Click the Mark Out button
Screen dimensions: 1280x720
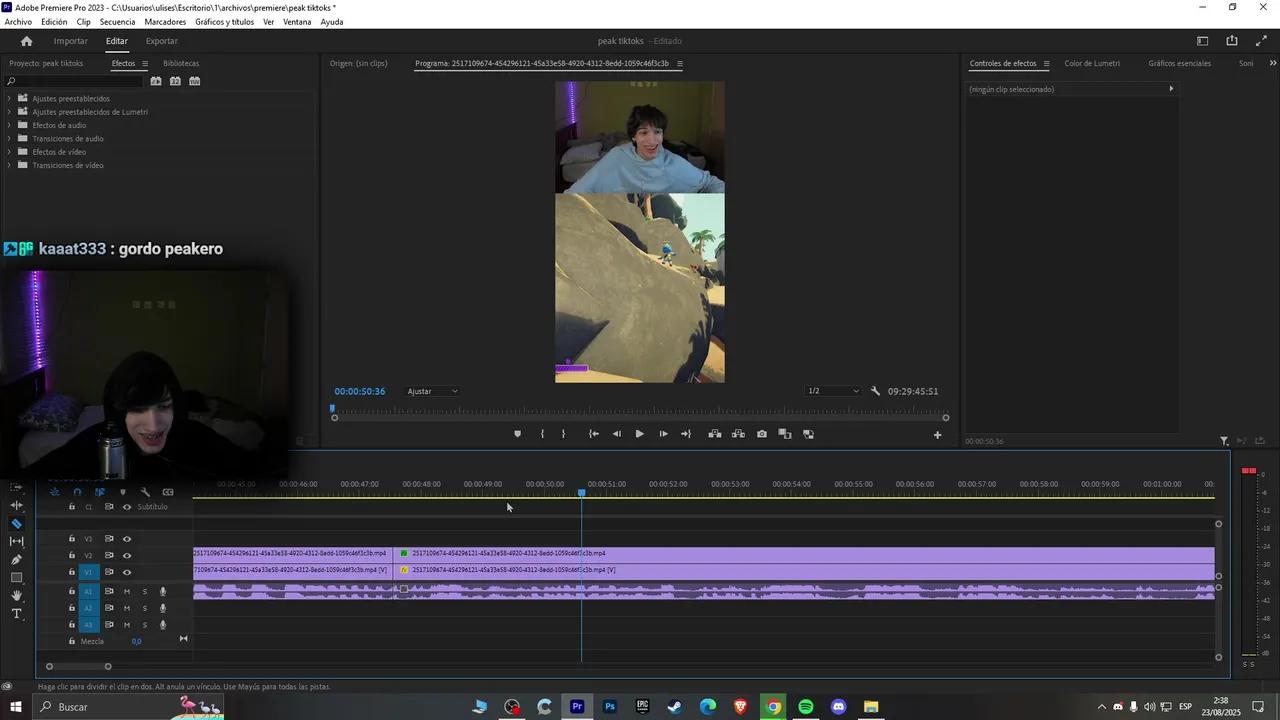pyautogui.click(x=563, y=434)
